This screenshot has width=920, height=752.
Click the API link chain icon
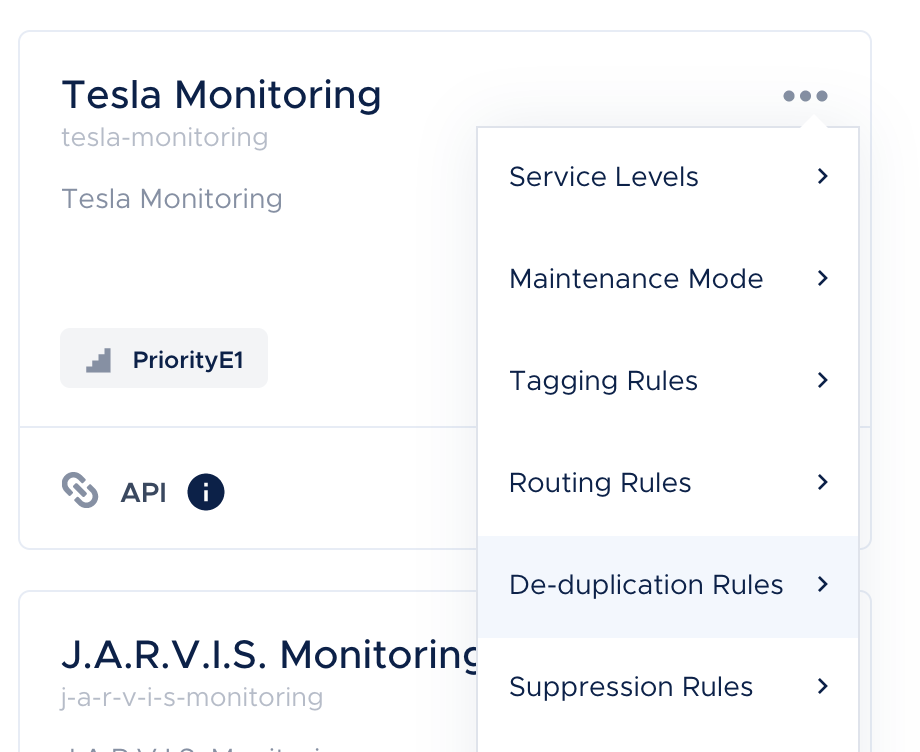pos(80,490)
